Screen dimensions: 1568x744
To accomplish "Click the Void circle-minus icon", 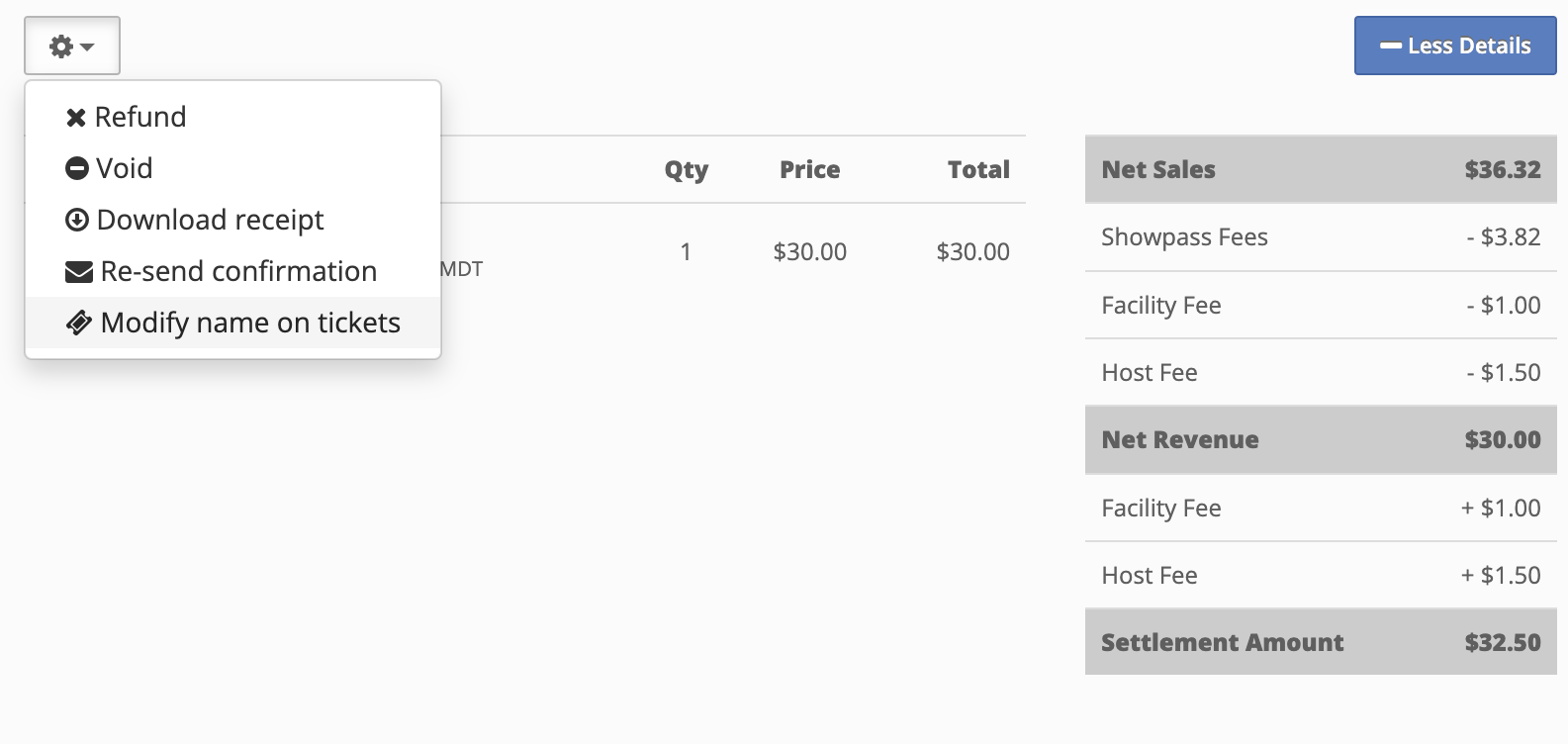I will click(77, 168).
